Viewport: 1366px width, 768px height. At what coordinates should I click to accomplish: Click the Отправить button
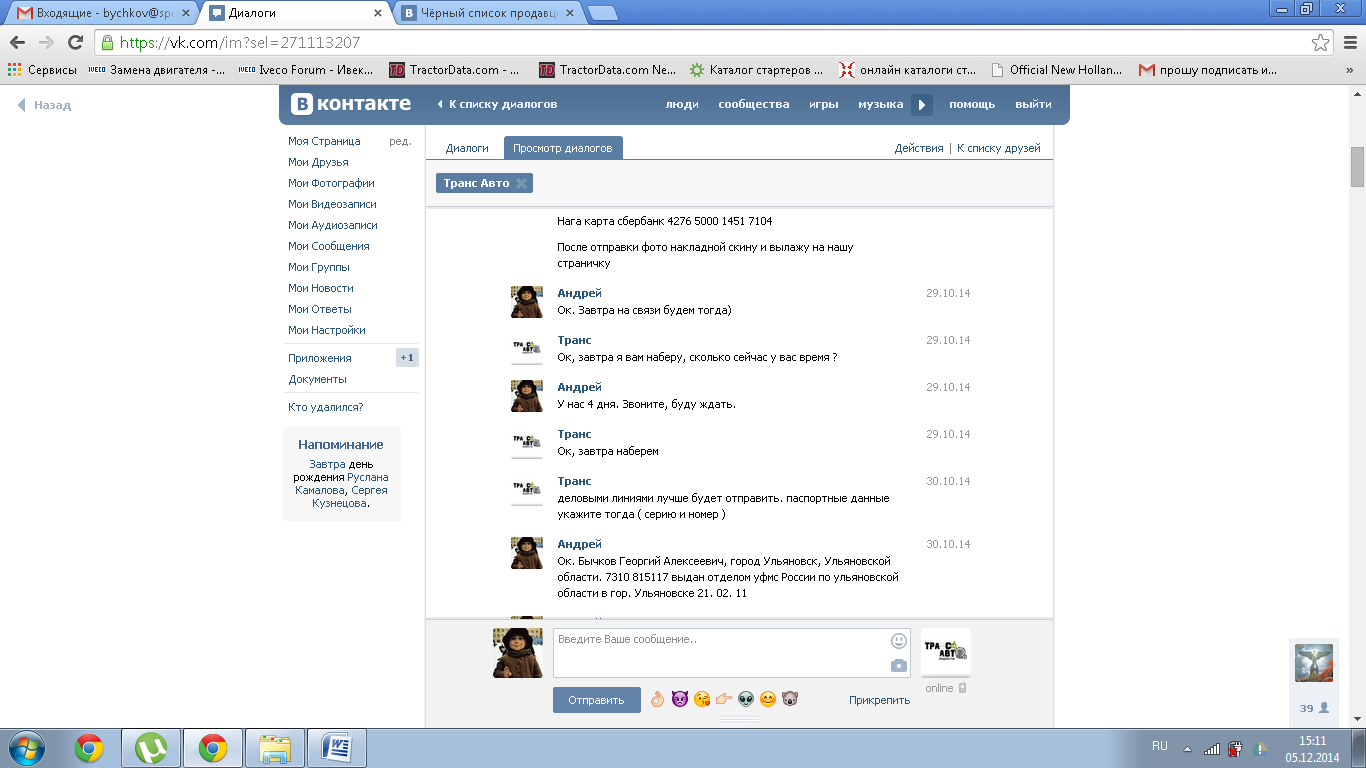[596, 700]
